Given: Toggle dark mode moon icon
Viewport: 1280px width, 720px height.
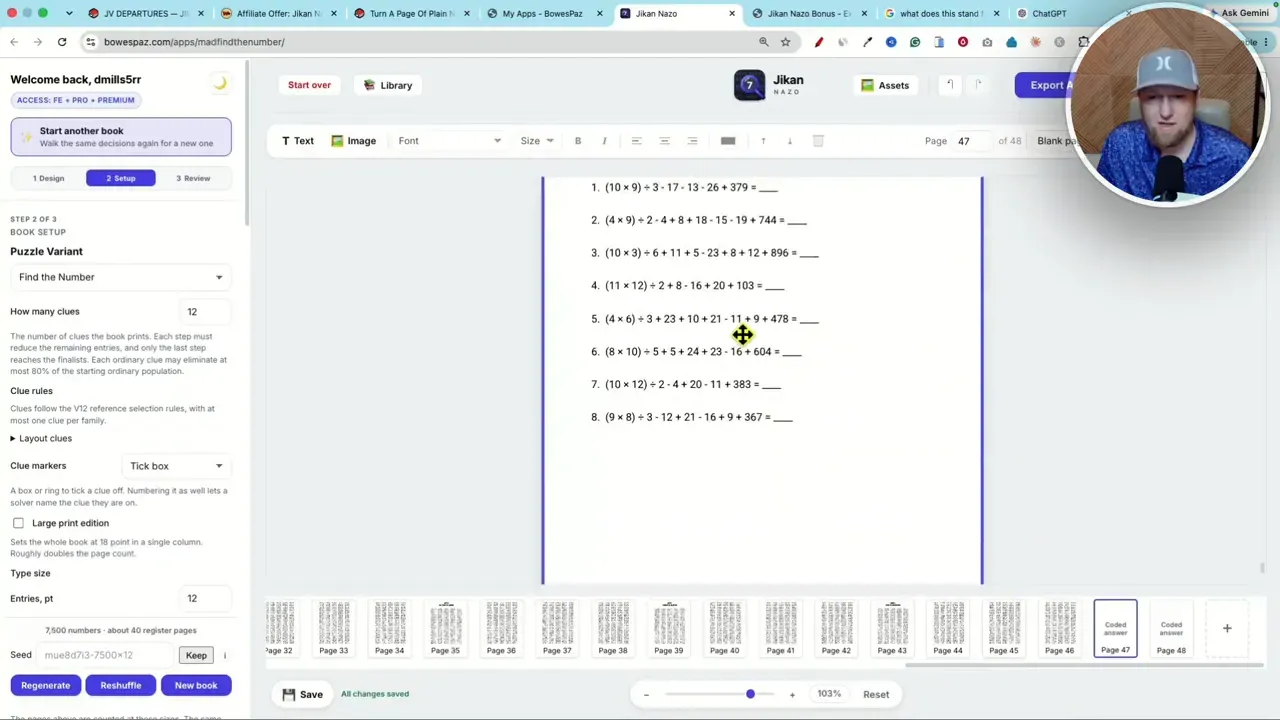Looking at the screenshot, I should 220,83.
